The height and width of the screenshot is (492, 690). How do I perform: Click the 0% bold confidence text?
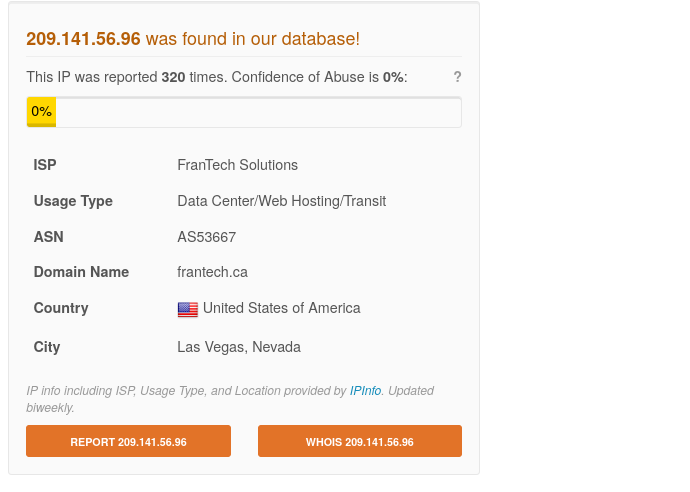tap(393, 77)
